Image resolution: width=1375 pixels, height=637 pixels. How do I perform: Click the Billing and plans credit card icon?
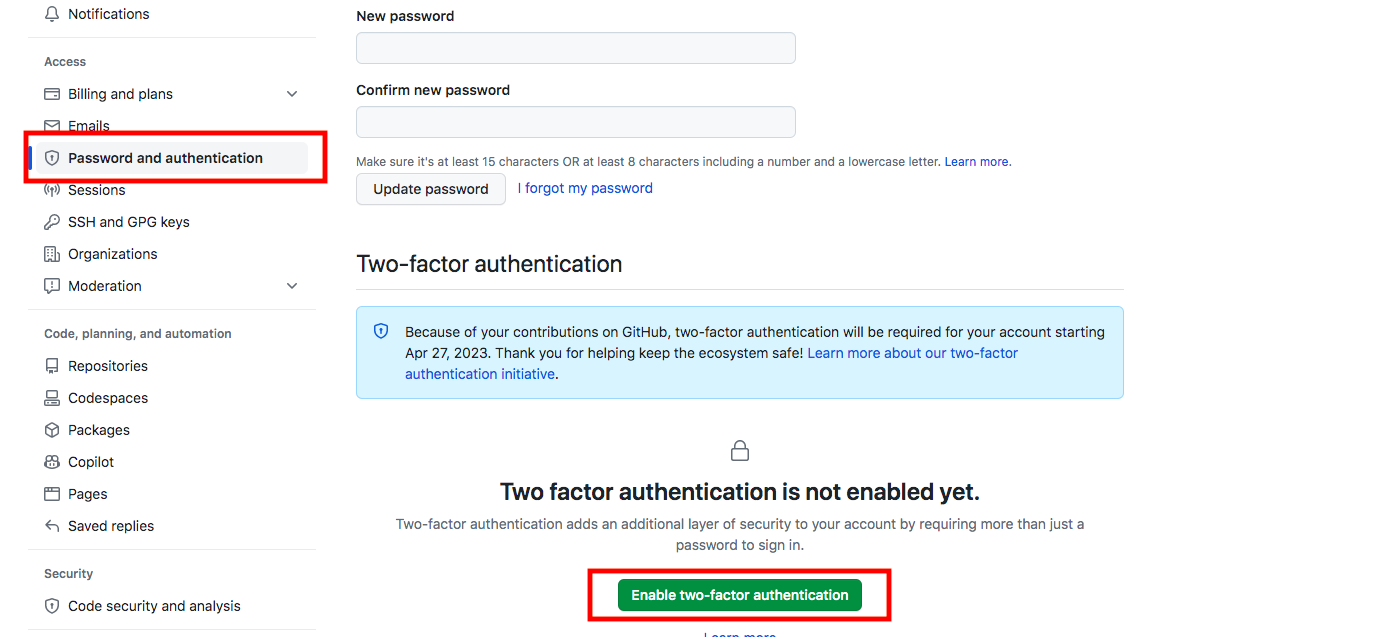point(52,94)
